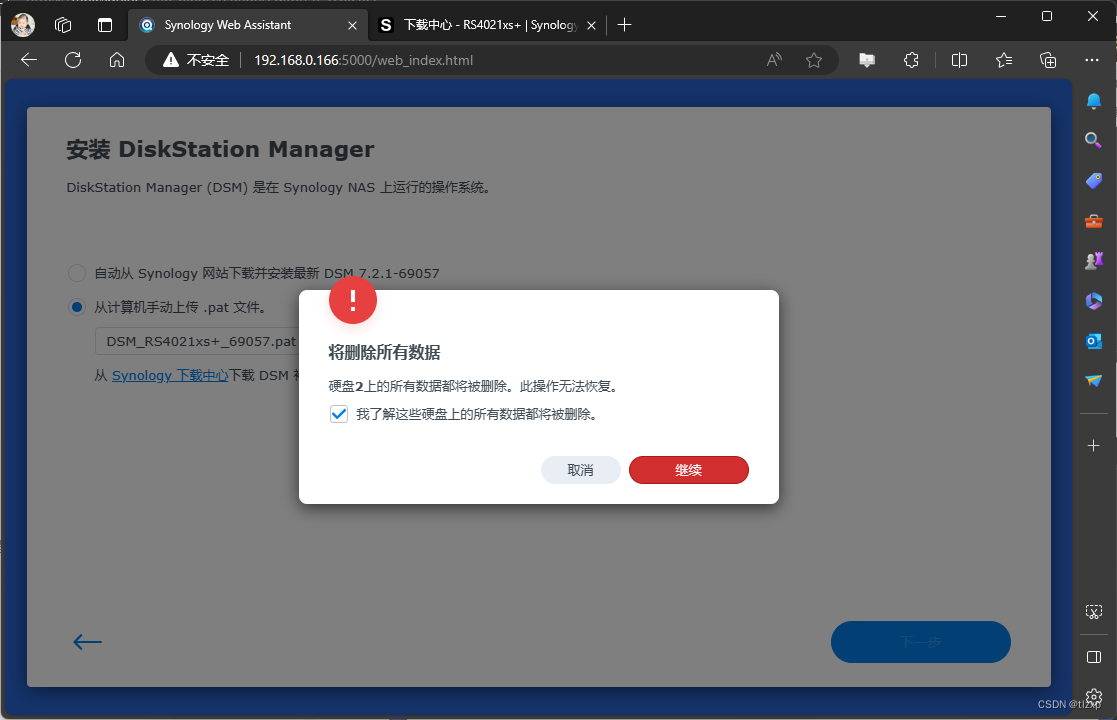The image size is (1117, 720).
Task: Refresh the current page
Action: pos(73,60)
